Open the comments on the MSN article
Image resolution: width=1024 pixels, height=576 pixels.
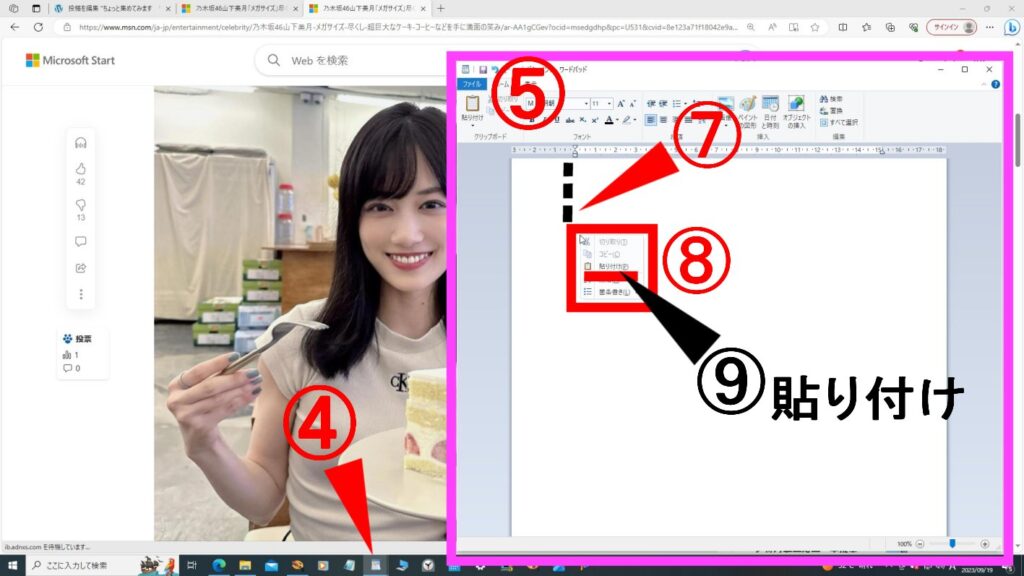pyautogui.click(x=81, y=242)
